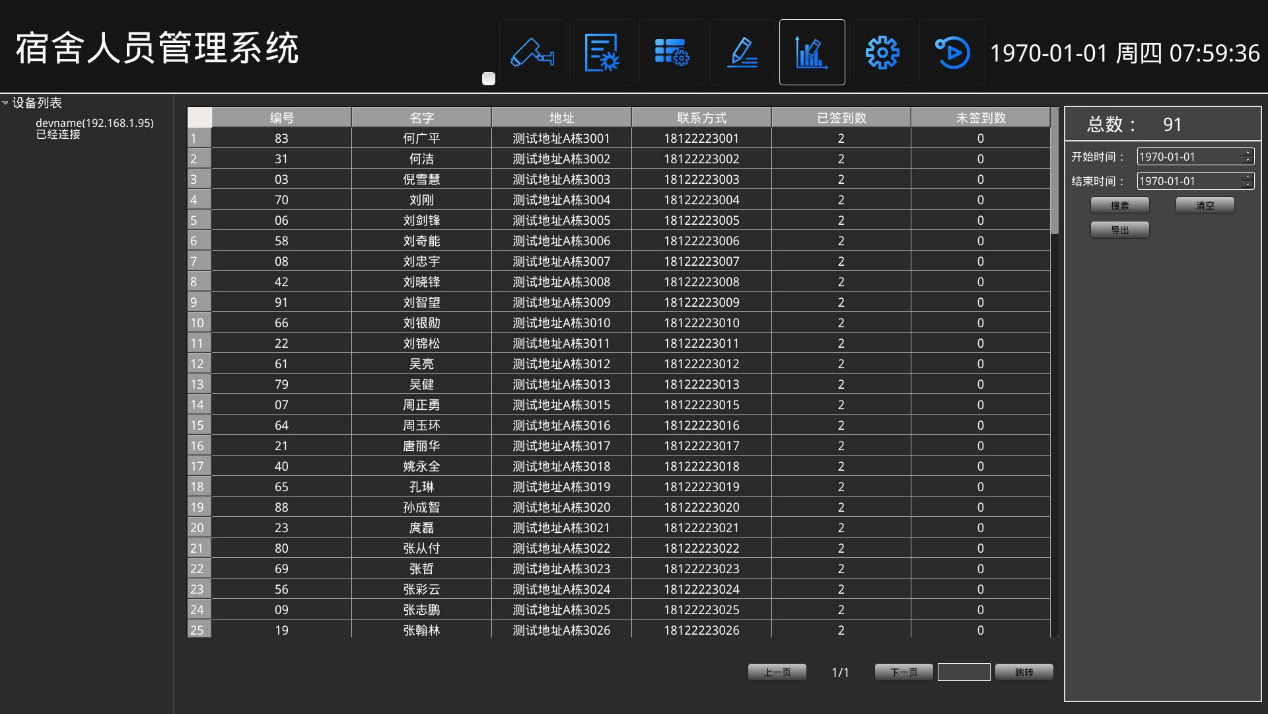Image resolution: width=1268 pixels, height=714 pixels.
Task: Sort by the 已签到数 column header
Action: [840, 118]
